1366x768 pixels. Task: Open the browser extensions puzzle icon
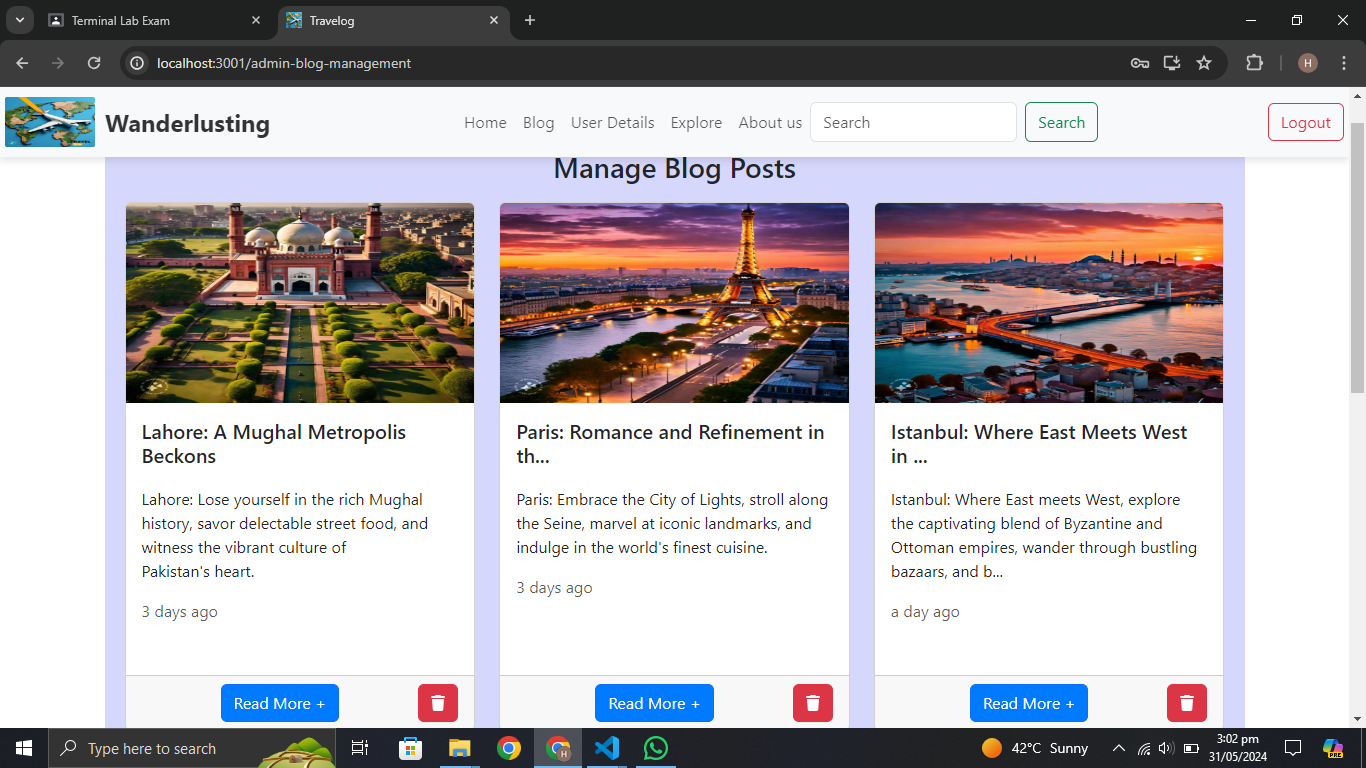(x=1254, y=63)
